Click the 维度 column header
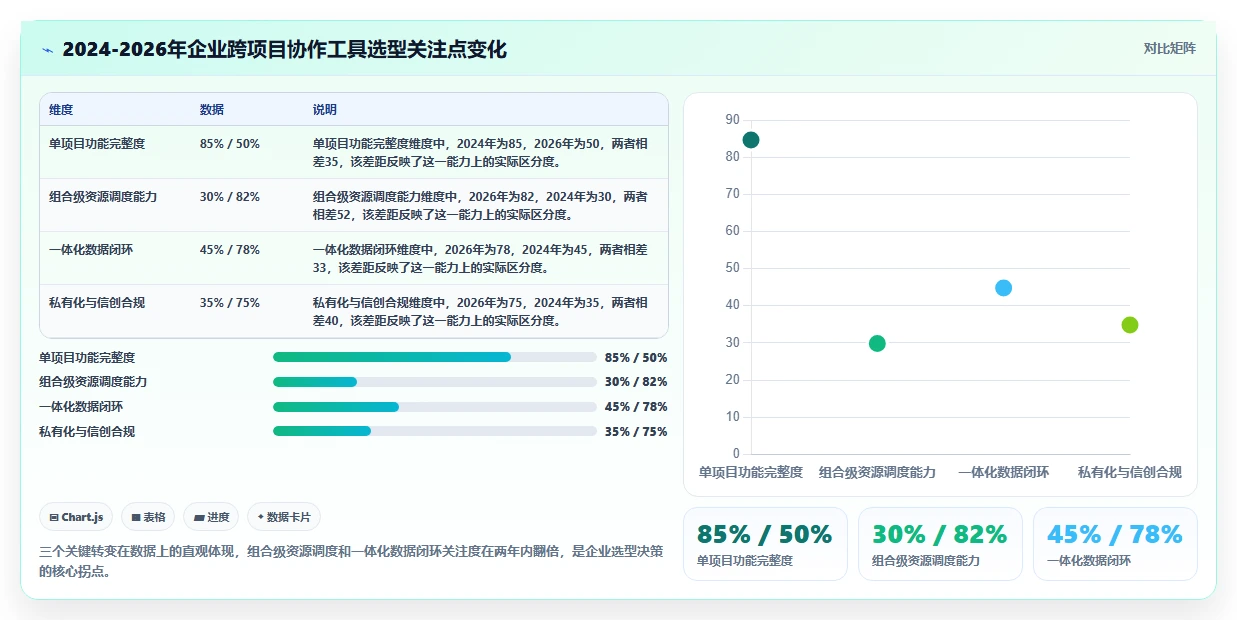This screenshot has width=1237, height=620. coord(61,110)
